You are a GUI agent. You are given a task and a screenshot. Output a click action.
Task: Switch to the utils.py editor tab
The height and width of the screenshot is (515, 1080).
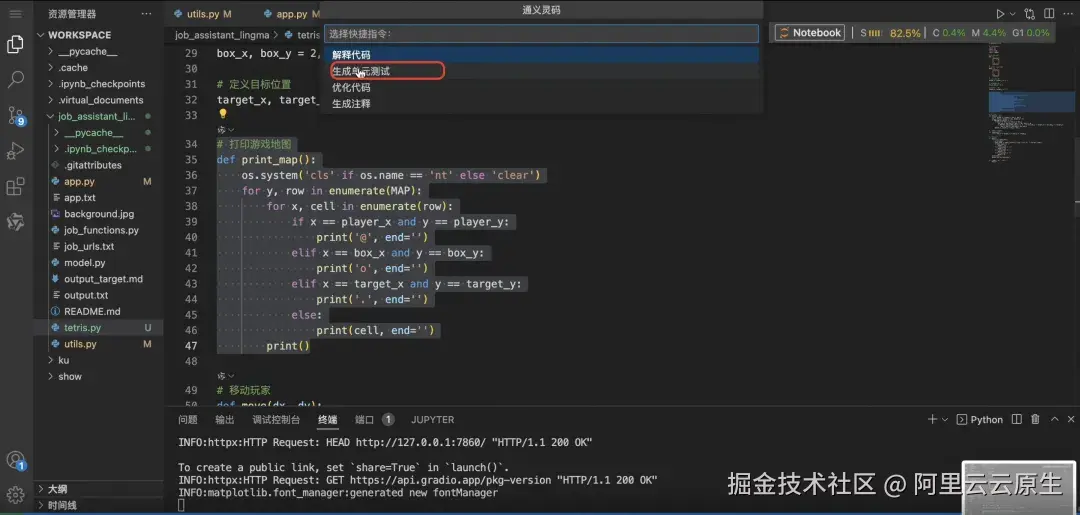pyautogui.click(x=209, y=14)
